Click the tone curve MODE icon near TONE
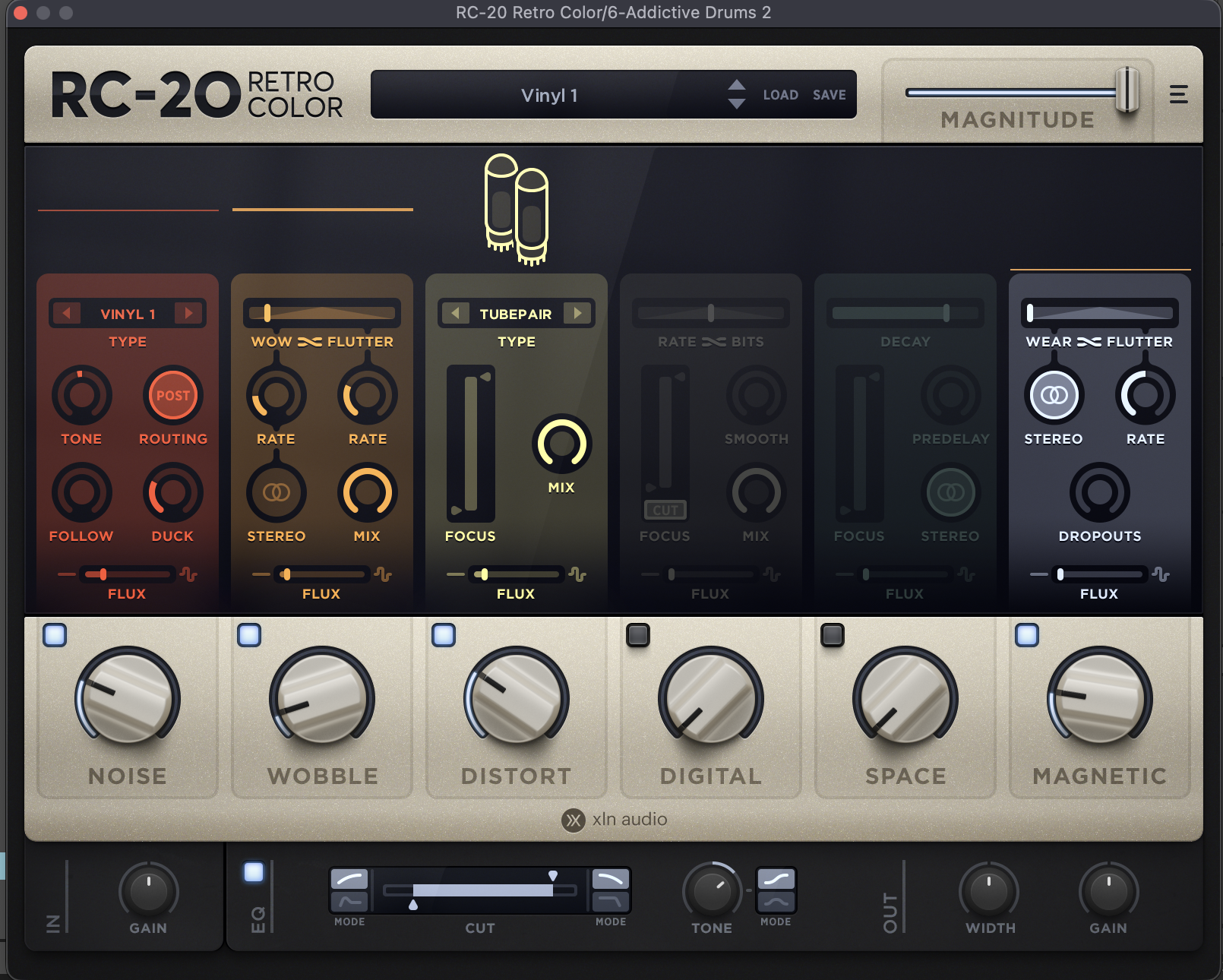 [x=776, y=890]
